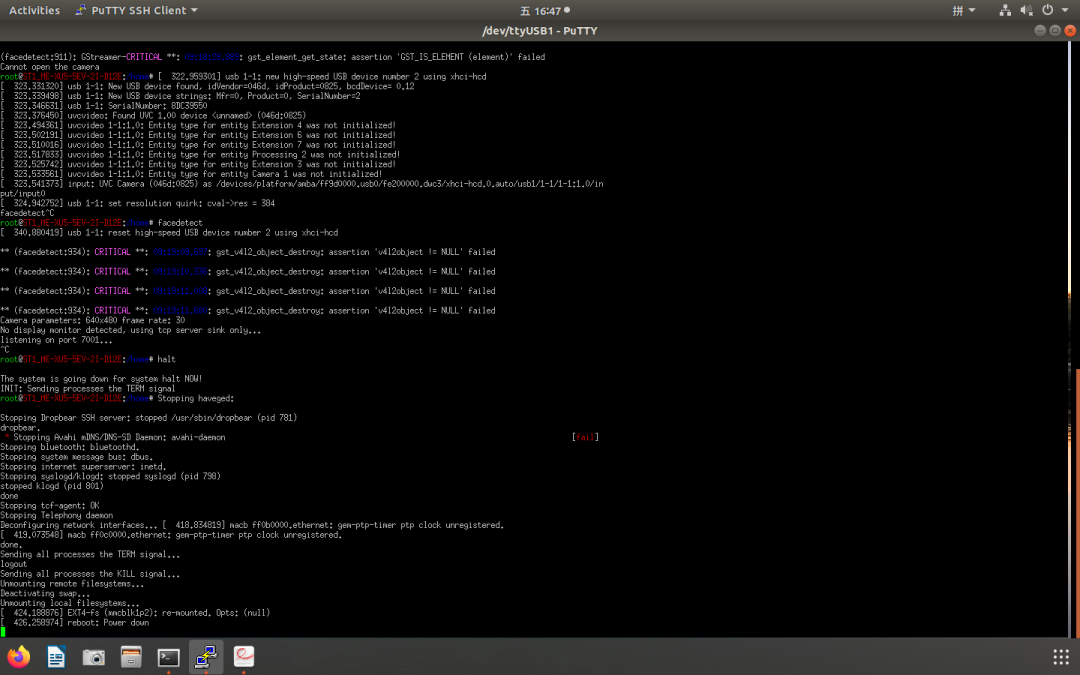Open the red document viewer dock icon
The width and height of the screenshot is (1080, 675).
pos(244,656)
